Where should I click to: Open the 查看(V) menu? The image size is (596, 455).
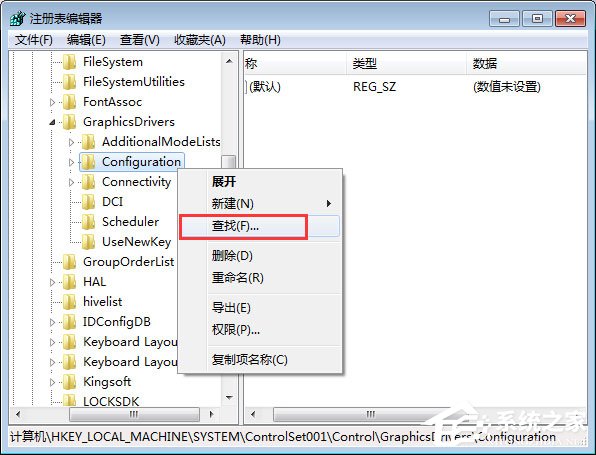[139, 40]
